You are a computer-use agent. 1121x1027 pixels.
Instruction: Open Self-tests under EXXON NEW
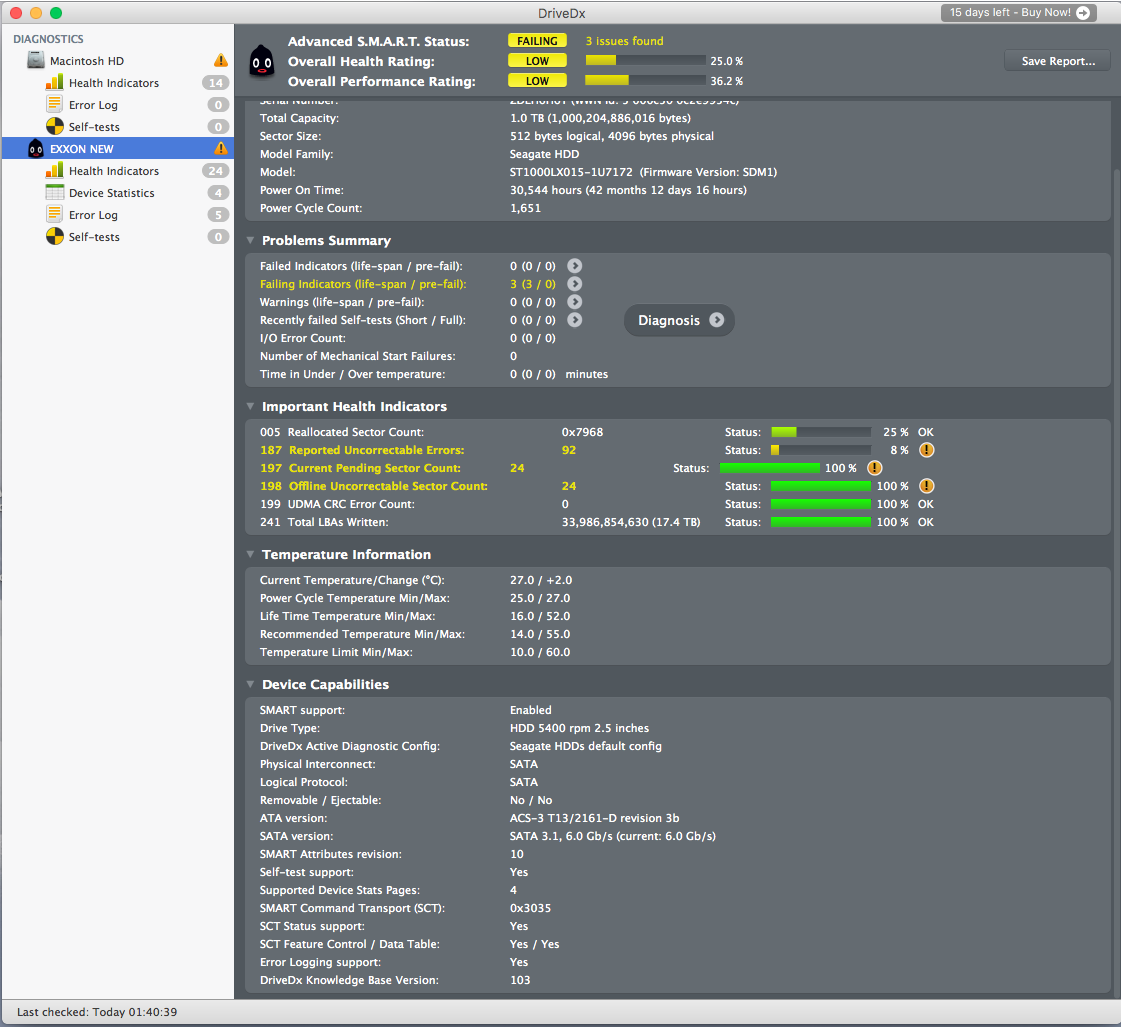click(x=94, y=237)
